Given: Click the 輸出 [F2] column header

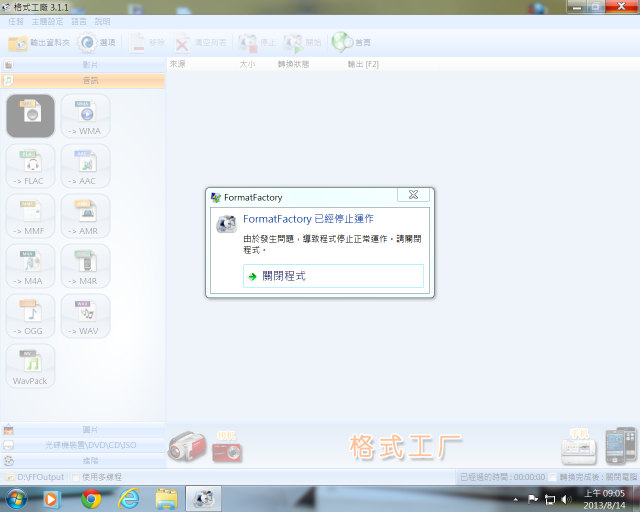Looking at the screenshot, I should 392,64.
